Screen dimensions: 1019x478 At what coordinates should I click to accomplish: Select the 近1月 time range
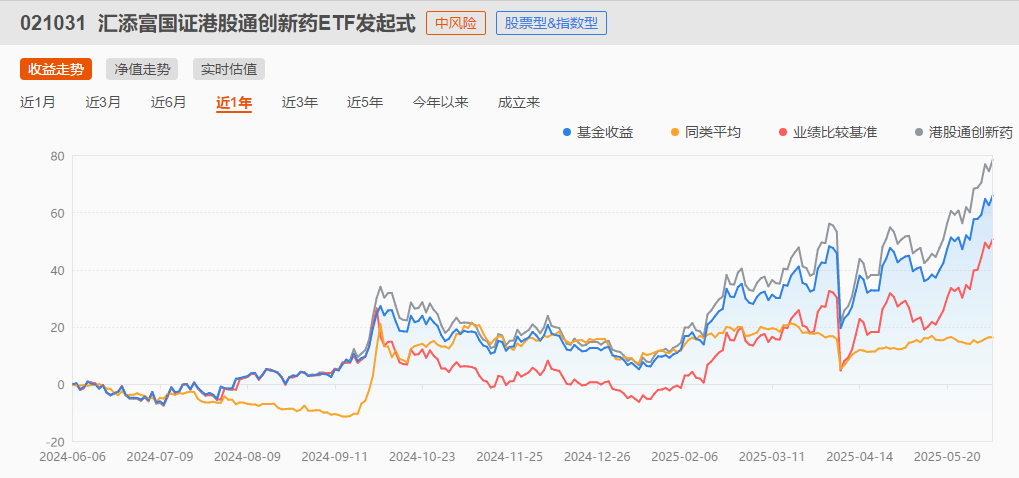[38, 102]
